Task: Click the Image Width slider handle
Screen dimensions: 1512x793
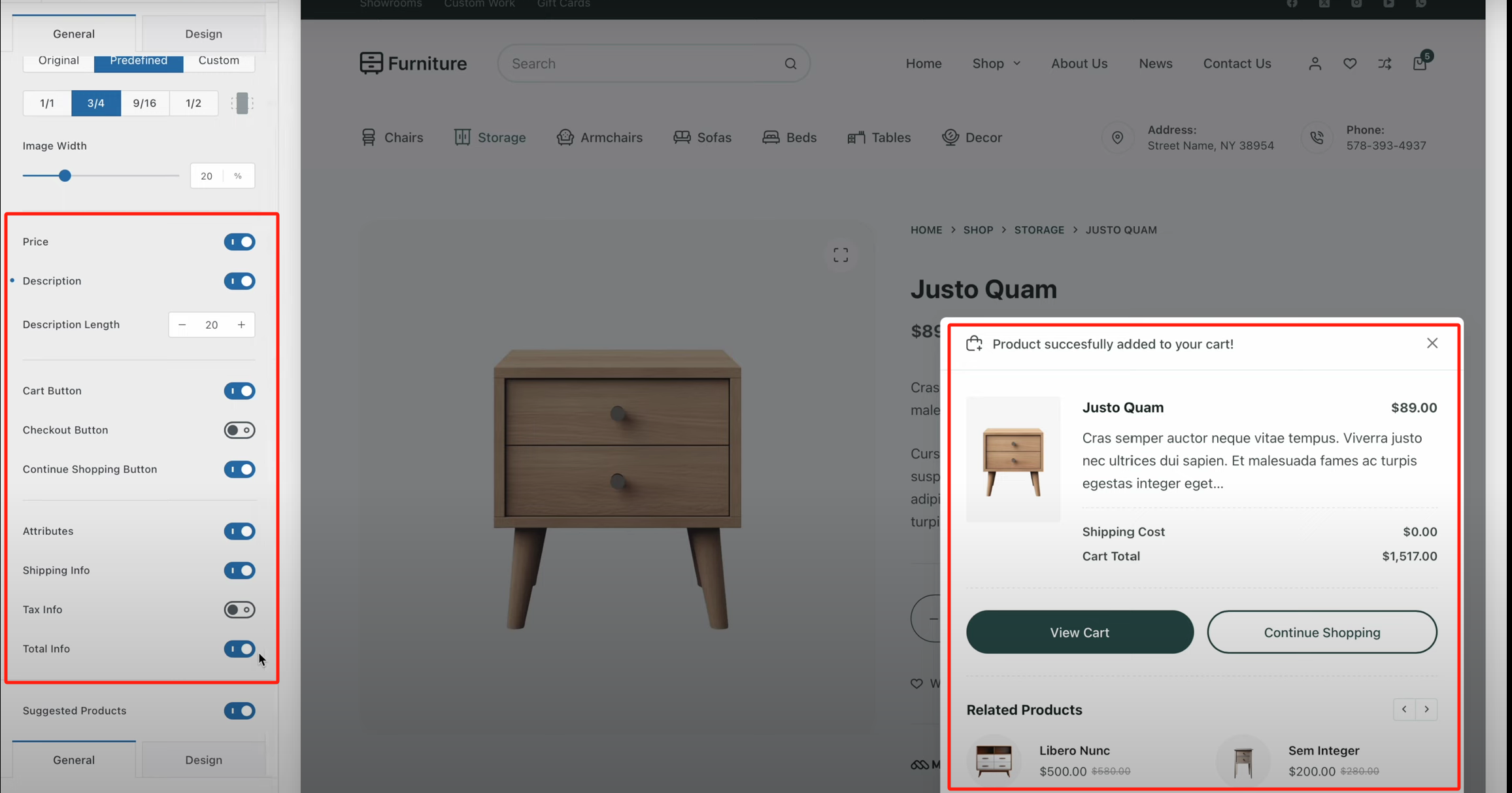Action: (x=65, y=176)
